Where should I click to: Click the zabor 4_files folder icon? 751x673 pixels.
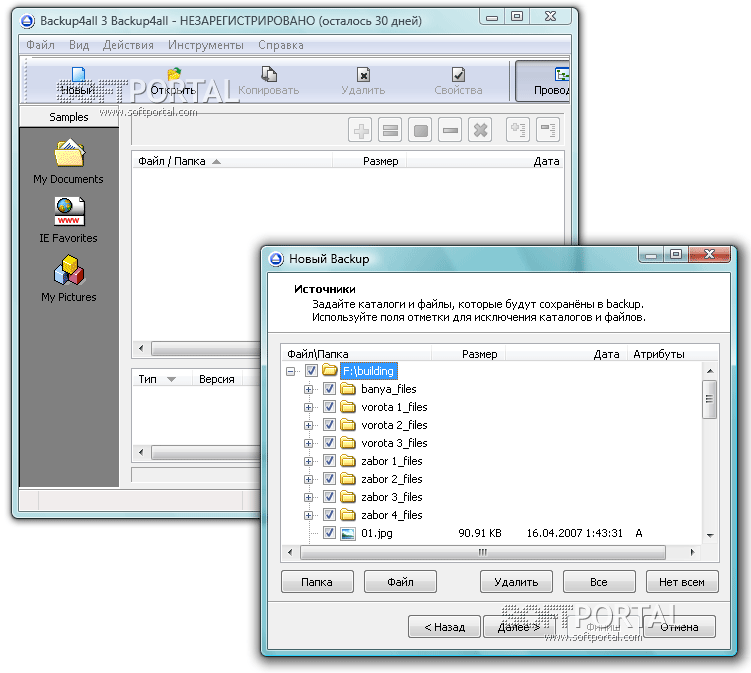tap(348, 515)
